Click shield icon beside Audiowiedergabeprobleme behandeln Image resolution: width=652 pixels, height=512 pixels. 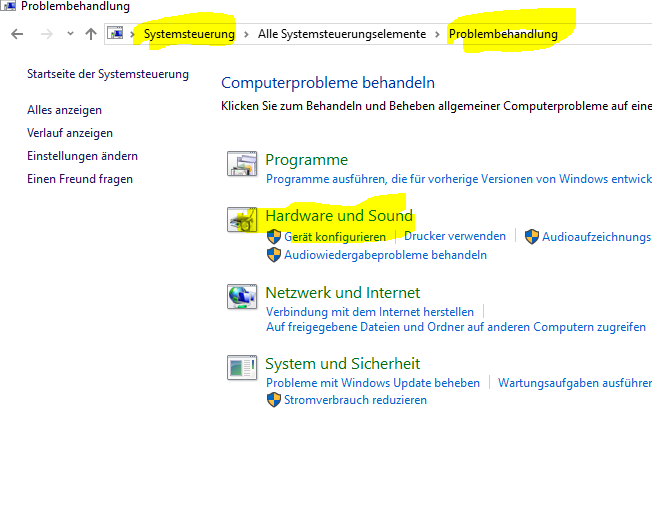coord(274,255)
